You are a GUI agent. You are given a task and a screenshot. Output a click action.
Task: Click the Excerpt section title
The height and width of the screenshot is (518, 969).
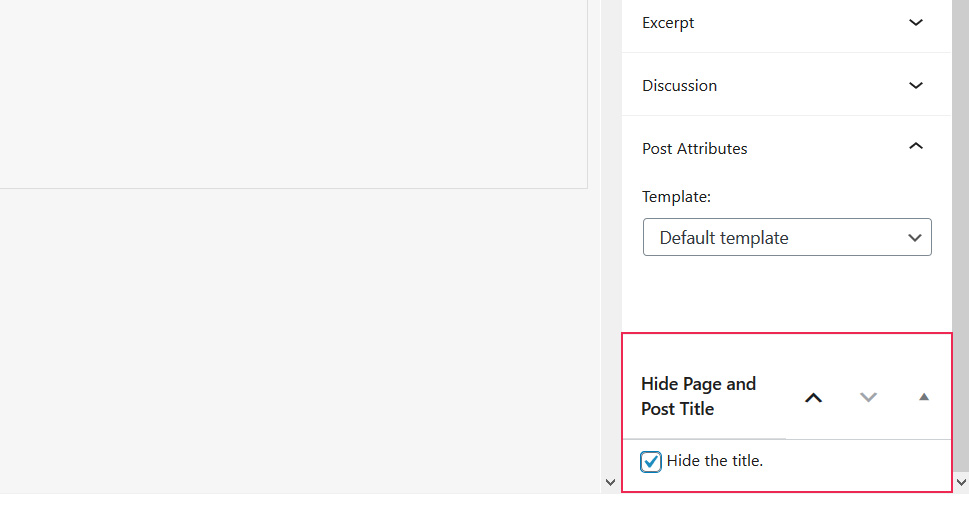[668, 22]
